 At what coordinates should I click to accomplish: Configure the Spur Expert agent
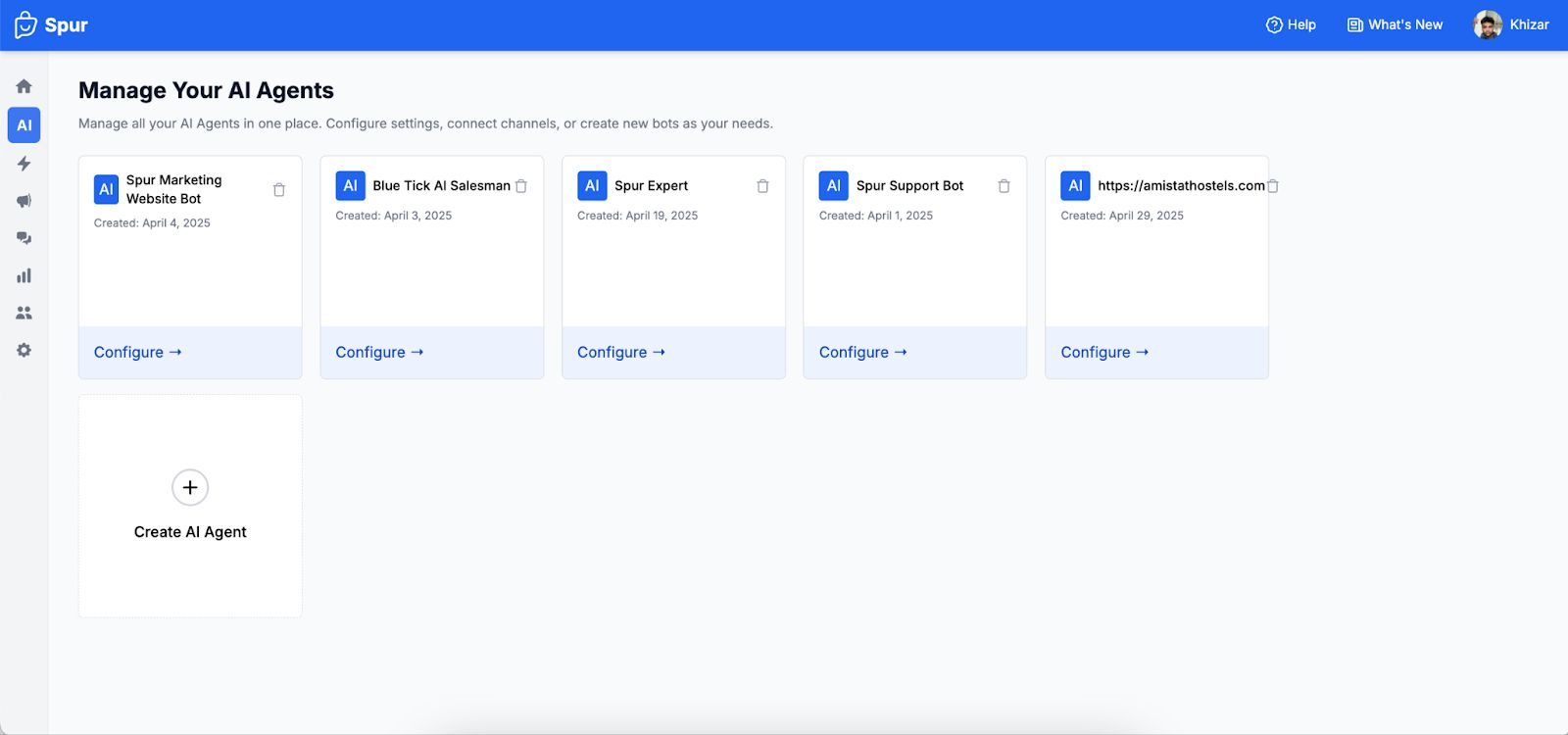click(x=621, y=352)
